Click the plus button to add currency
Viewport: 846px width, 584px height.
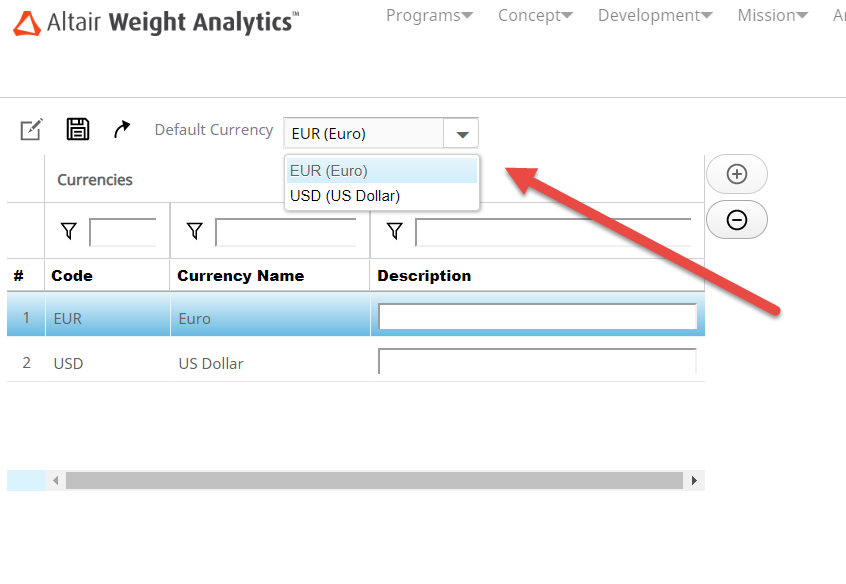[737, 174]
